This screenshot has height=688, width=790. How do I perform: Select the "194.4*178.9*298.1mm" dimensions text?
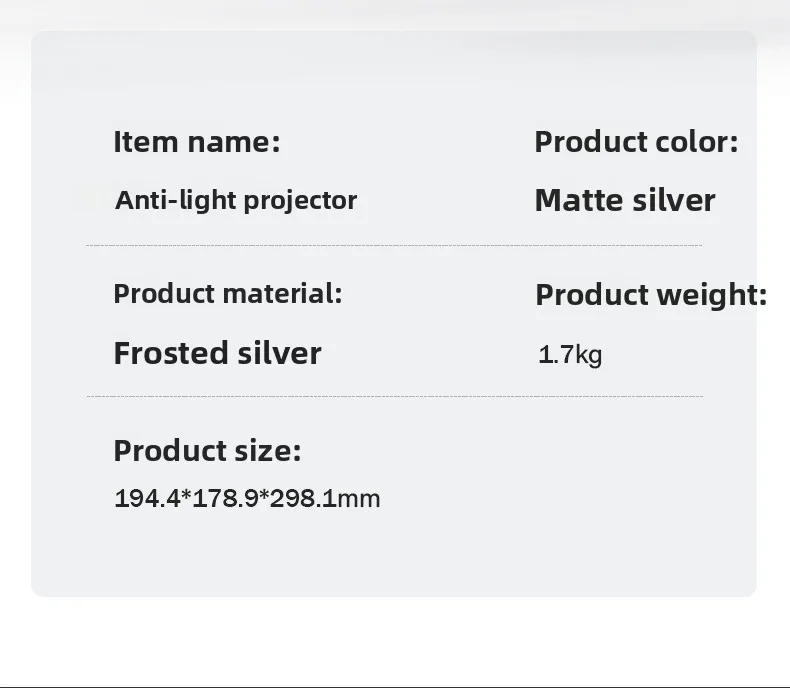[247, 498]
